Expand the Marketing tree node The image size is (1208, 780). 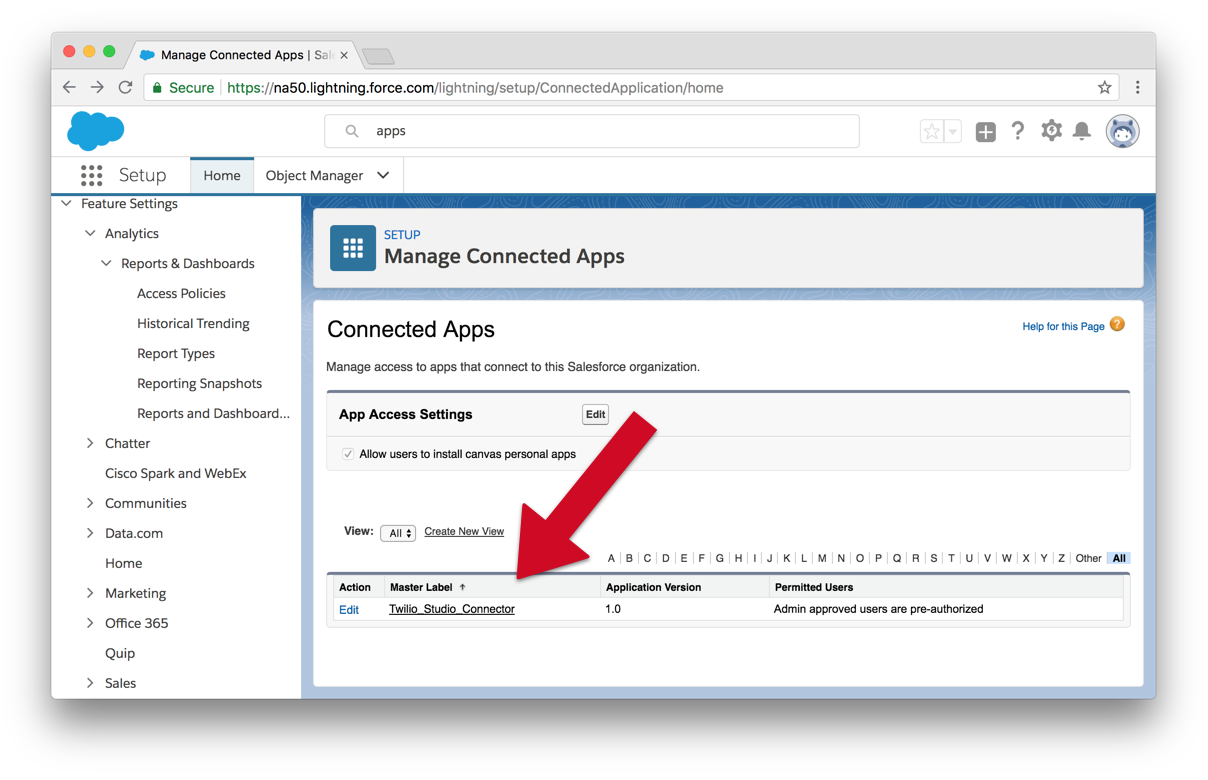pyautogui.click(x=90, y=593)
